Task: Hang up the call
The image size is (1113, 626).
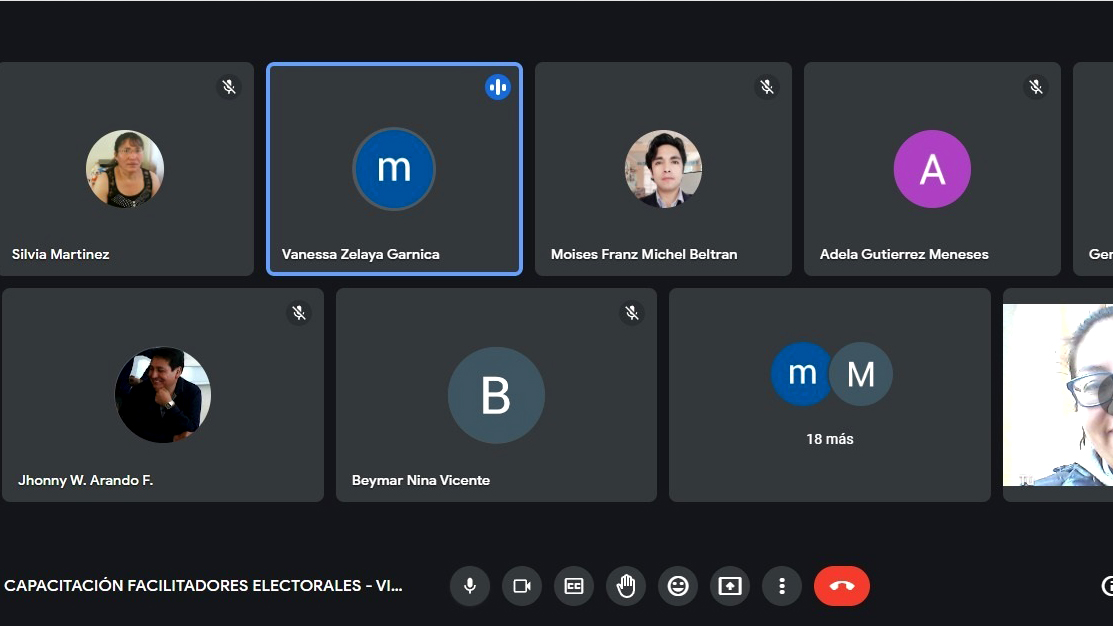Action: (841, 586)
